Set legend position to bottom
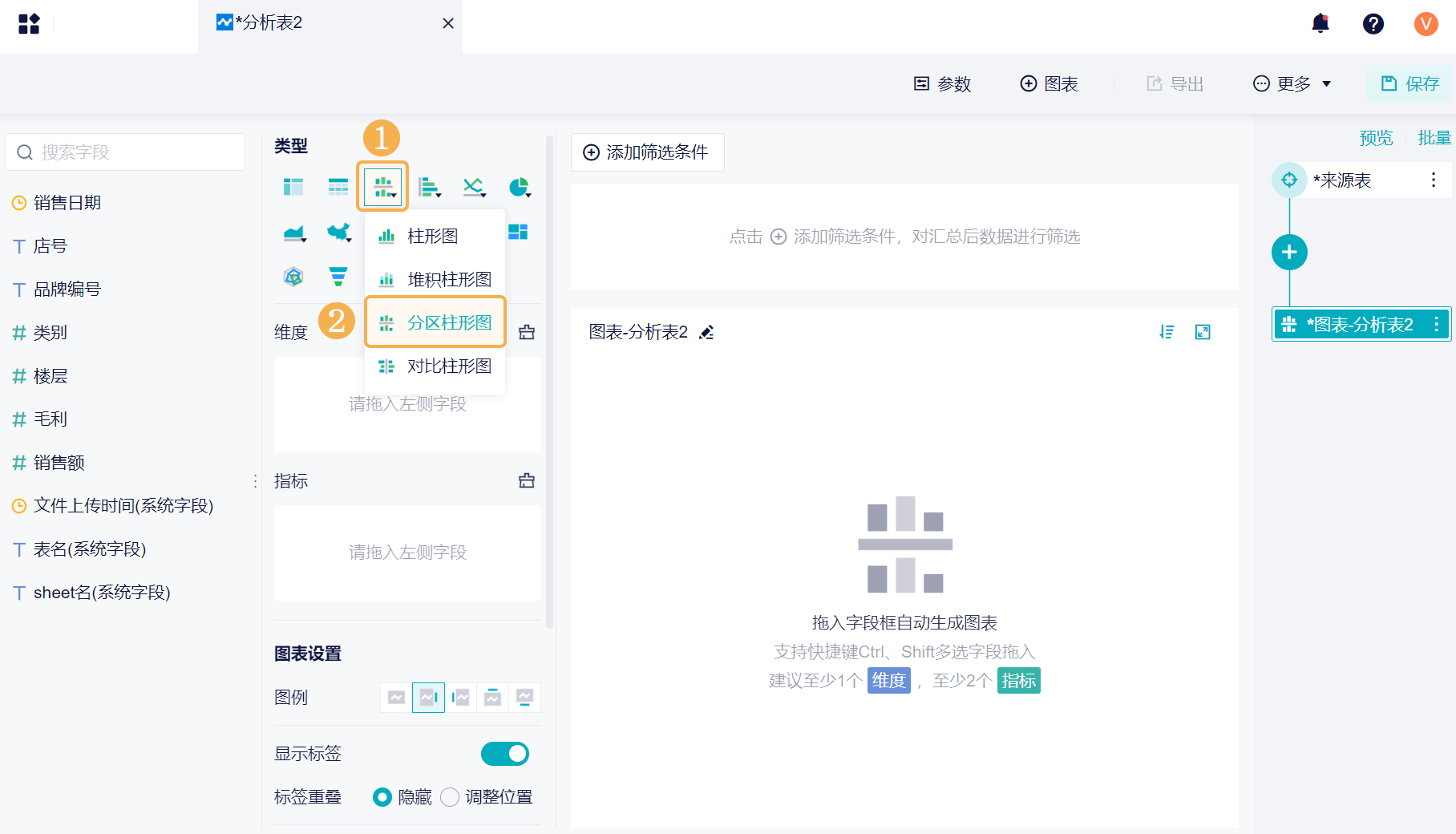 [x=524, y=698]
